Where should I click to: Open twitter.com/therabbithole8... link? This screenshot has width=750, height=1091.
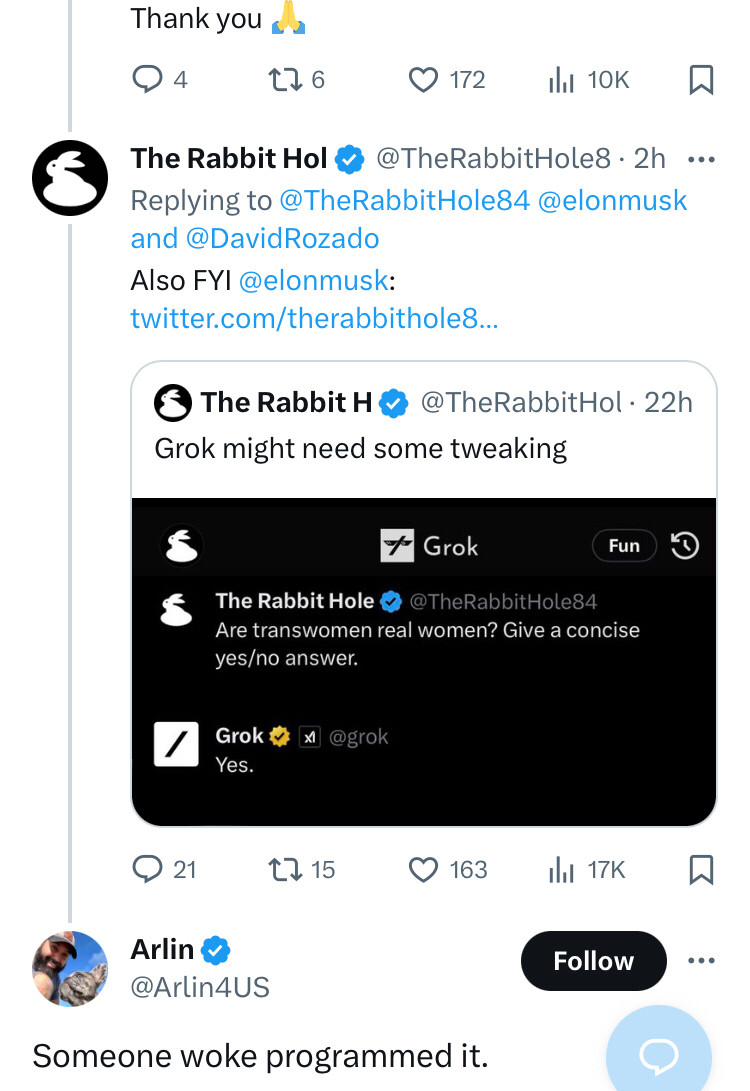click(x=314, y=318)
